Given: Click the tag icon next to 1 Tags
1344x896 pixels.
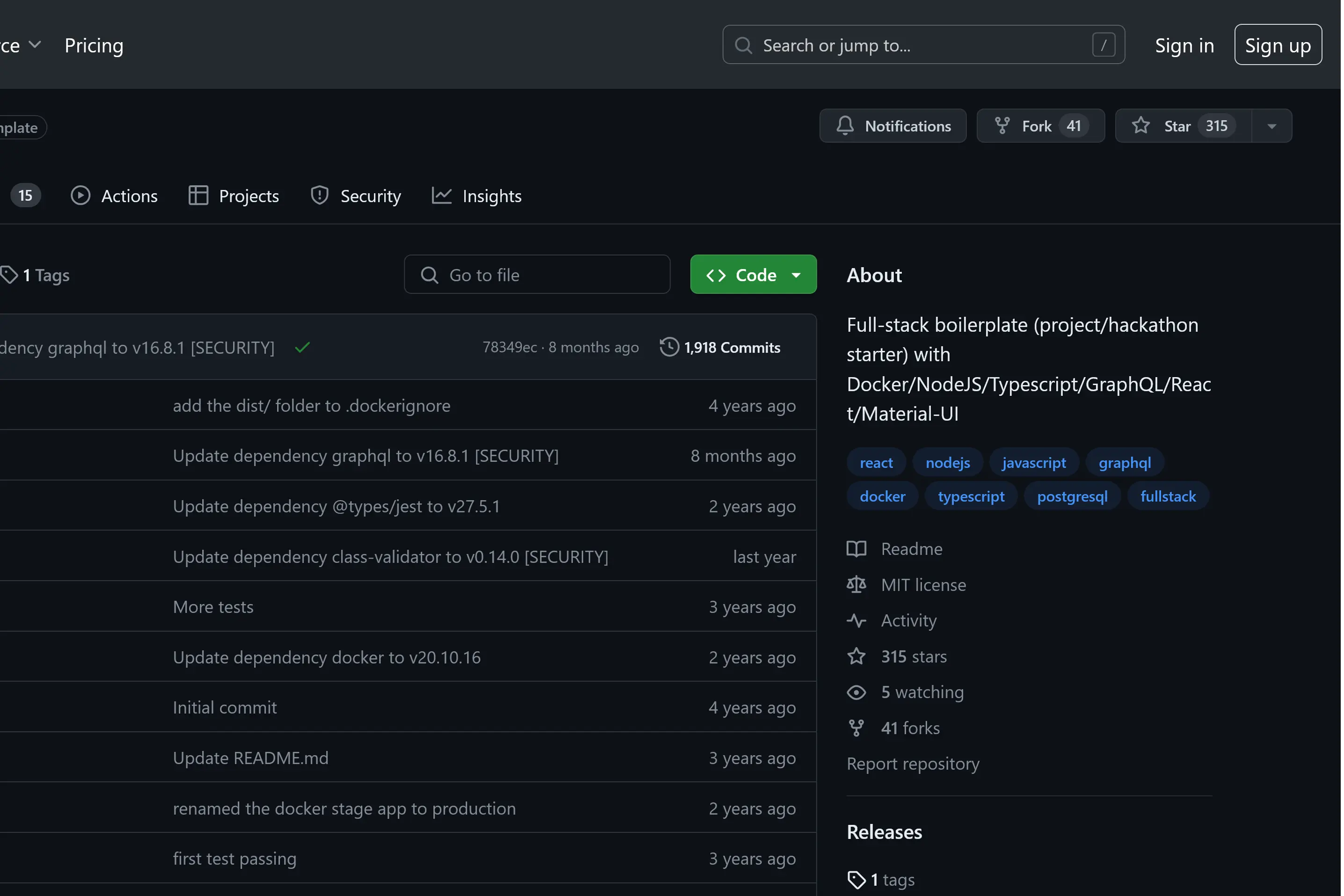Looking at the screenshot, I should tap(9, 275).
